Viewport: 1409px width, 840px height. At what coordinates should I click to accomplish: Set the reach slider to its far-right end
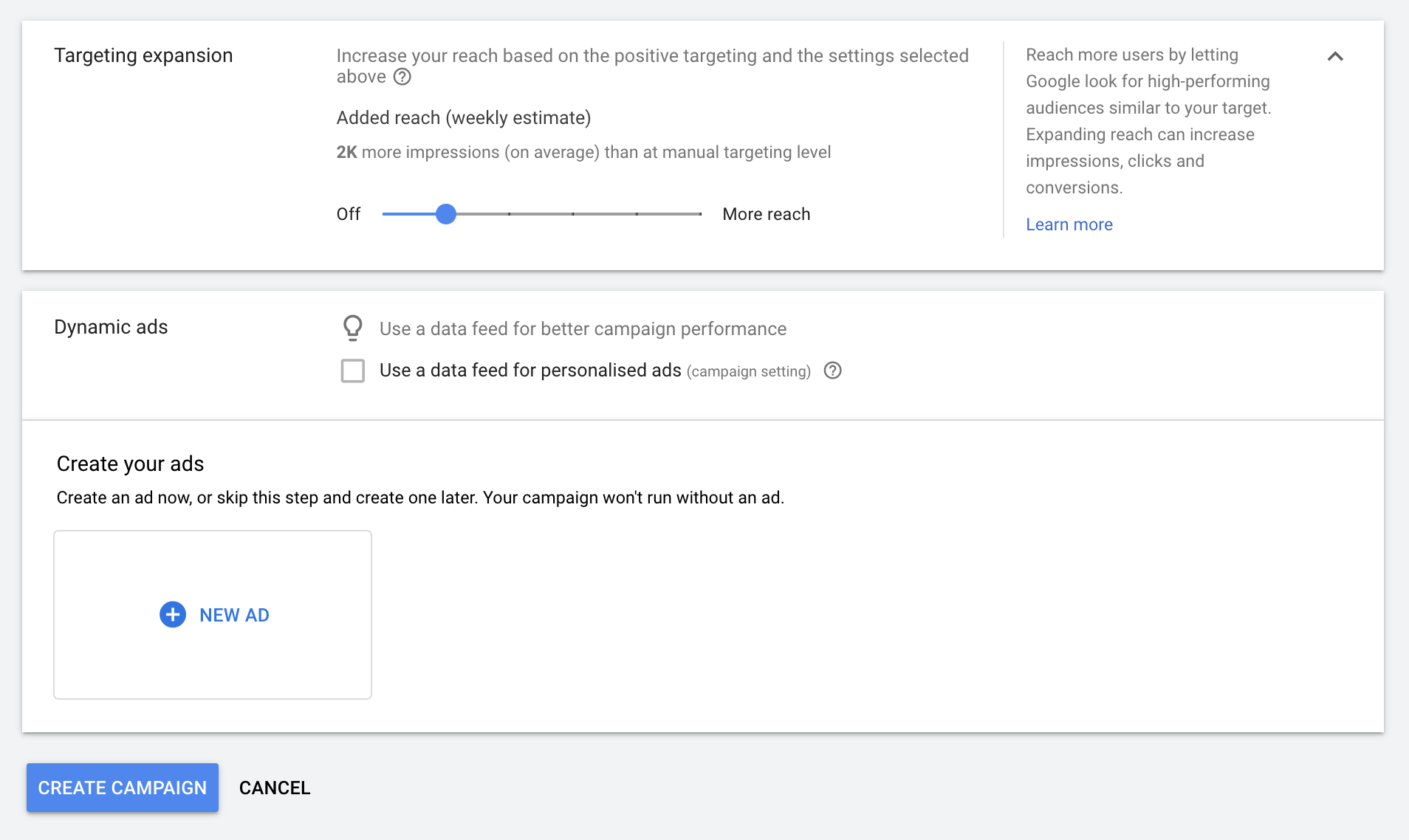[x=699, y=214]
